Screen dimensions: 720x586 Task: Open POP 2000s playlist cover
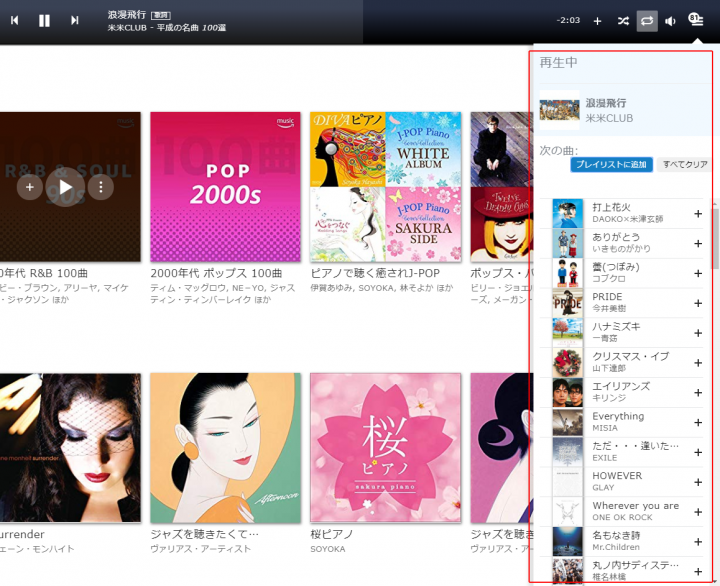click(x=225, y=187)
